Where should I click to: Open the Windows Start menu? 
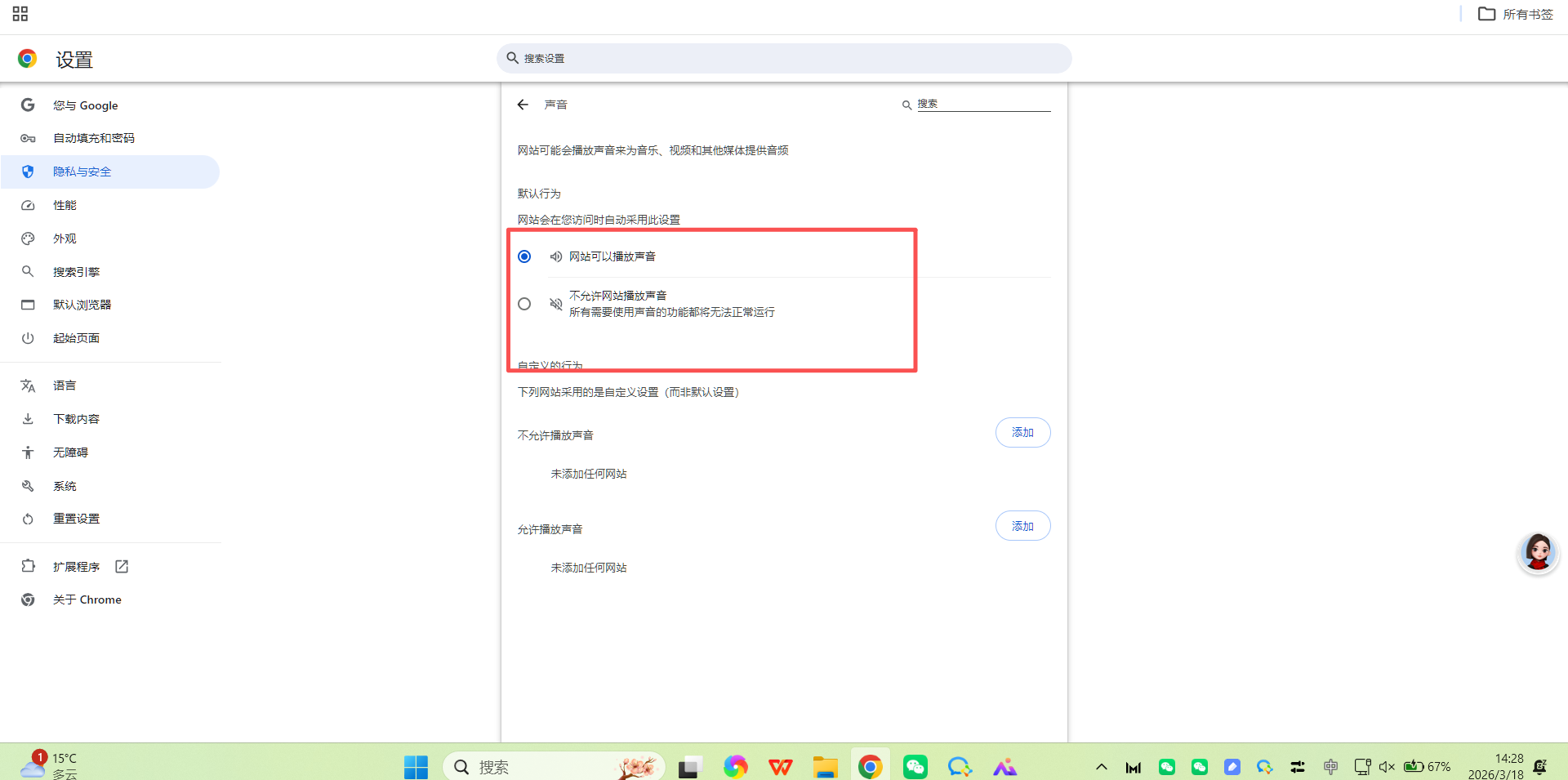416,766
